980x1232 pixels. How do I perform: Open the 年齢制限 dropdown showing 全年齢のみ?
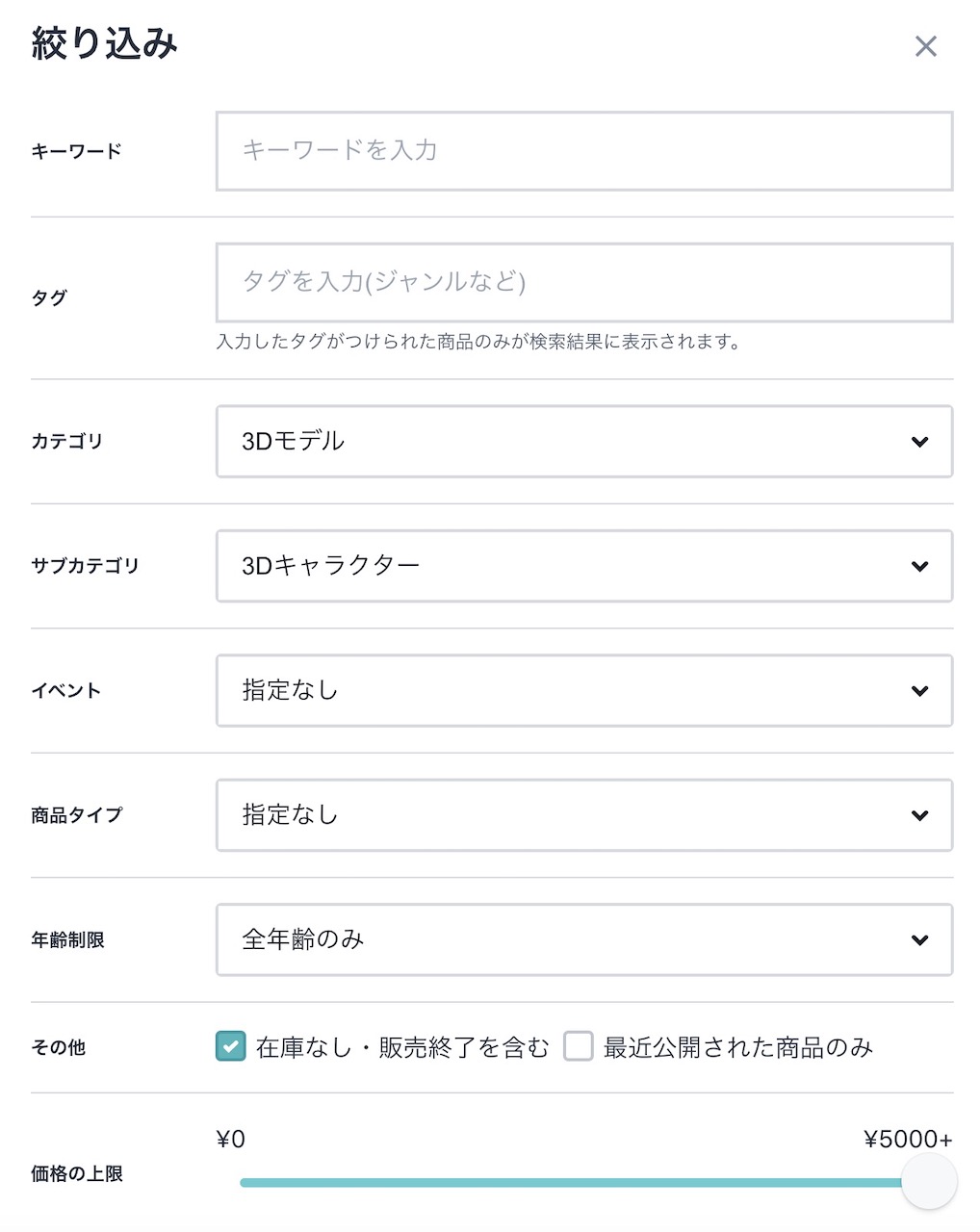click(582, 940)
